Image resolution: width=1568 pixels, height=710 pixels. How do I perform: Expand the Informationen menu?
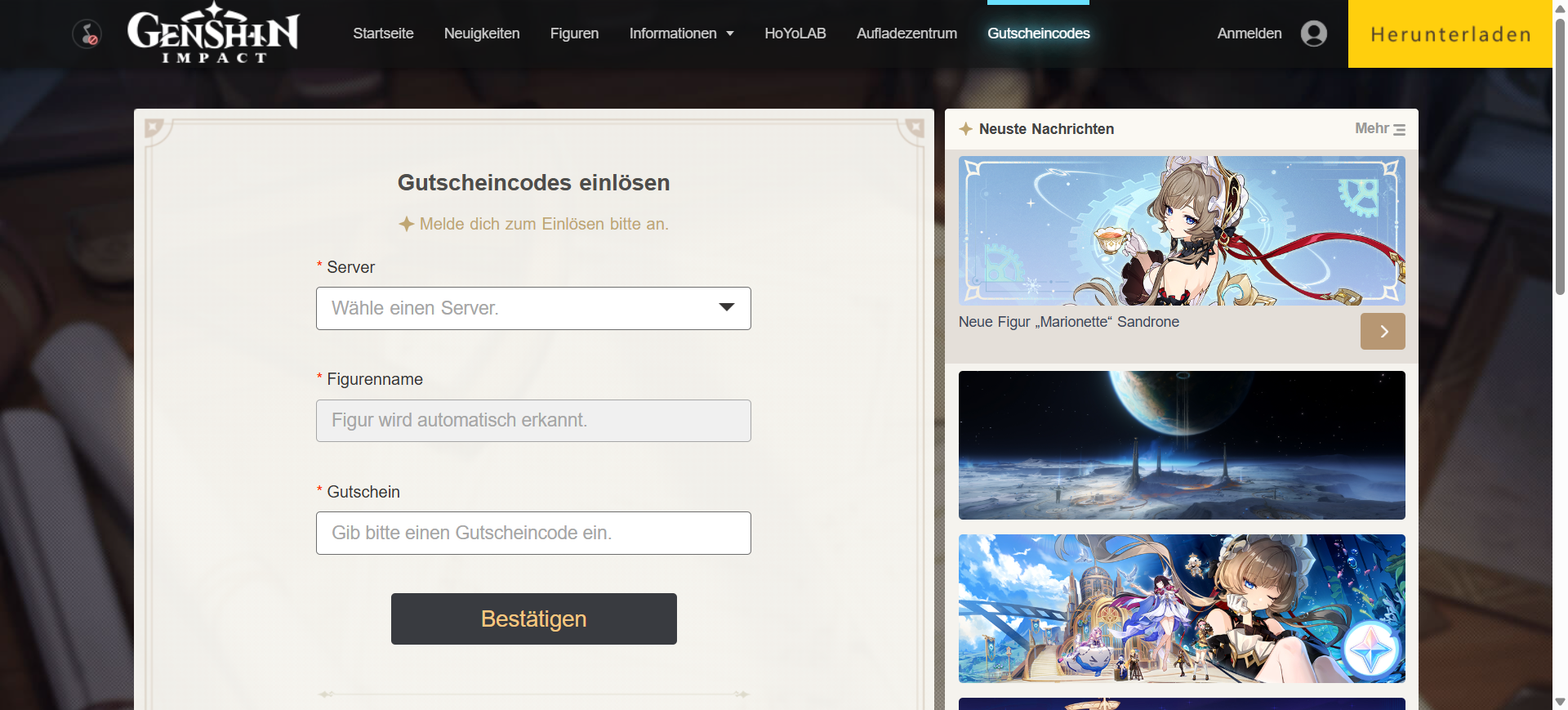(681, 33)
